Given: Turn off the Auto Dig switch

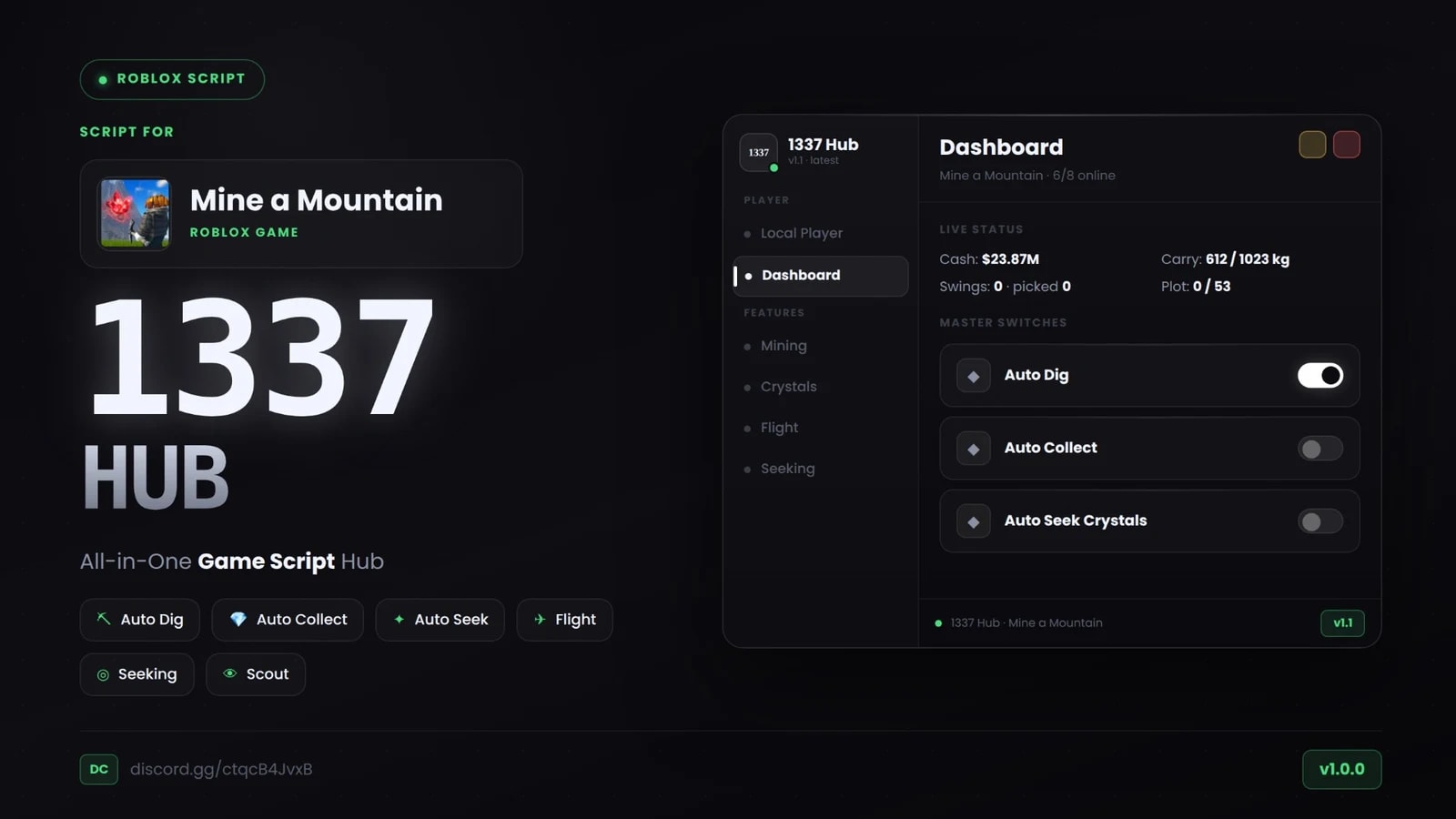Looking at the screenshot, I should tap(1320, 375).
